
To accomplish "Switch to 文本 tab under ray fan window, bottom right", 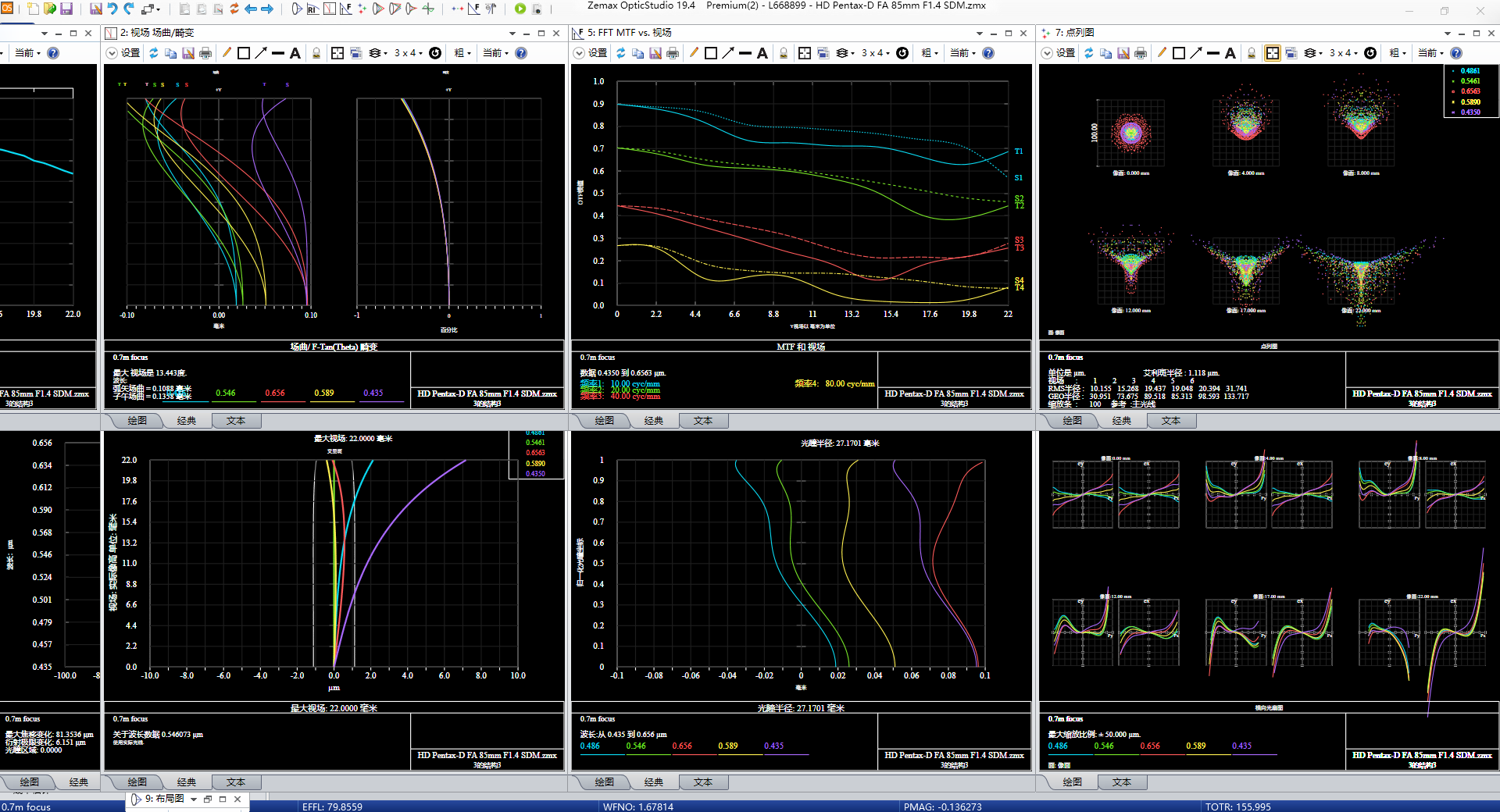I will (x=1122, y=782).
